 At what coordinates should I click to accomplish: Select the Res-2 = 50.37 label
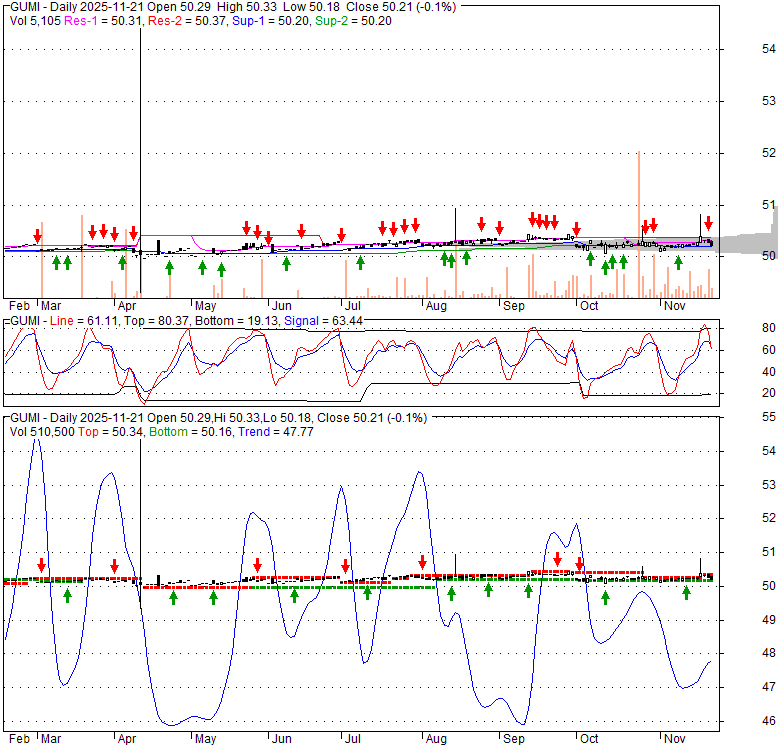coord(179,20)
